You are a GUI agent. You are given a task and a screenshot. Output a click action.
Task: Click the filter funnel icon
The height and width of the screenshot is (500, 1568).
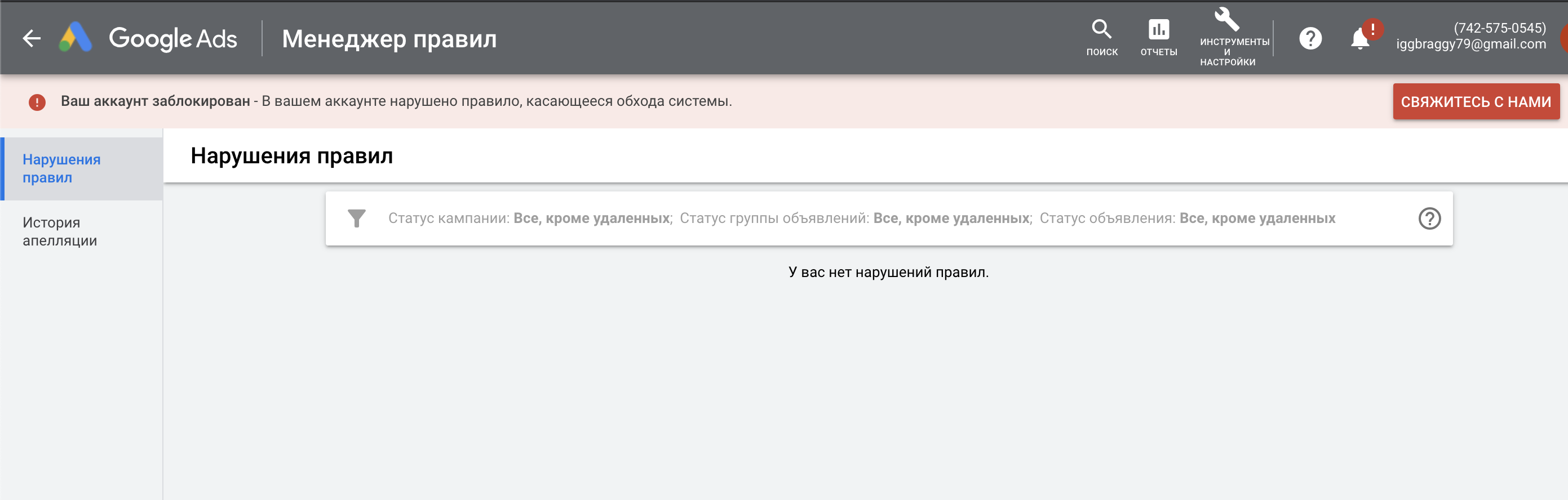click(357, 218)
